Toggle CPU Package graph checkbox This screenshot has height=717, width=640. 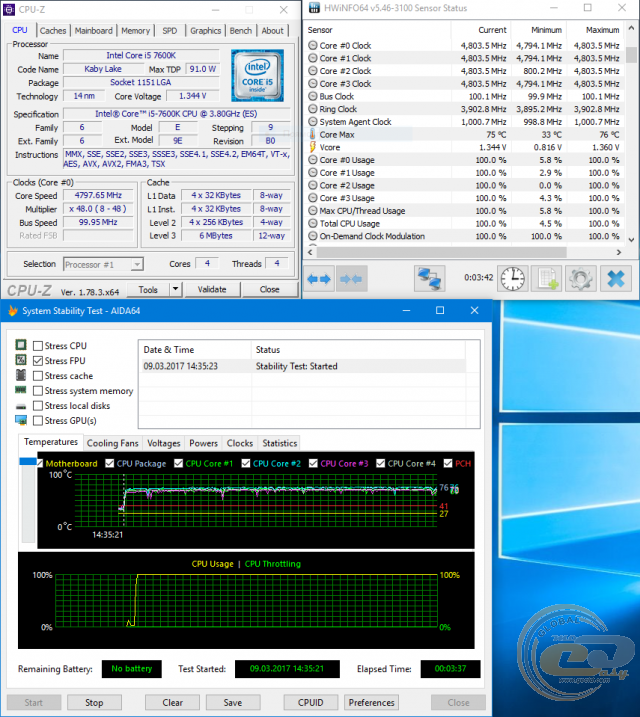pos(110,463)
